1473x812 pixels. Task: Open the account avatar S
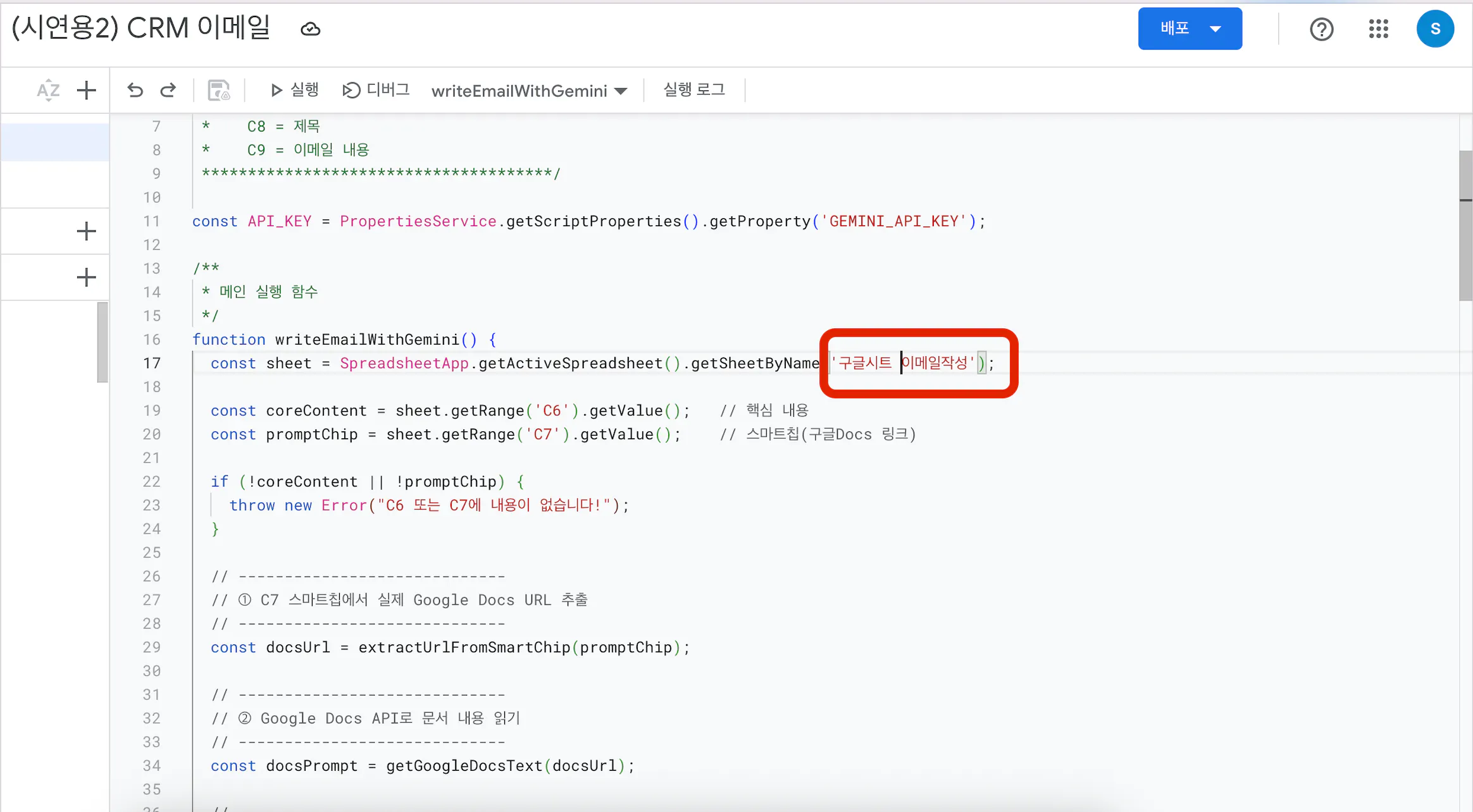tap(1434, 29)
